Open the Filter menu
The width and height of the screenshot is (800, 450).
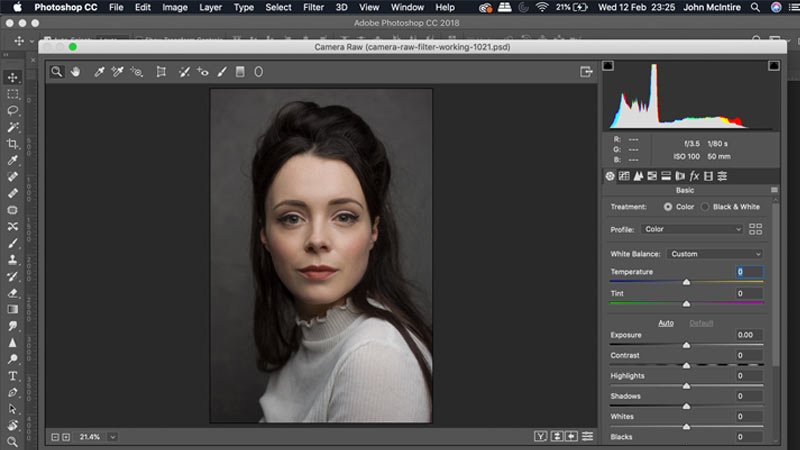[x=313, y=7]
